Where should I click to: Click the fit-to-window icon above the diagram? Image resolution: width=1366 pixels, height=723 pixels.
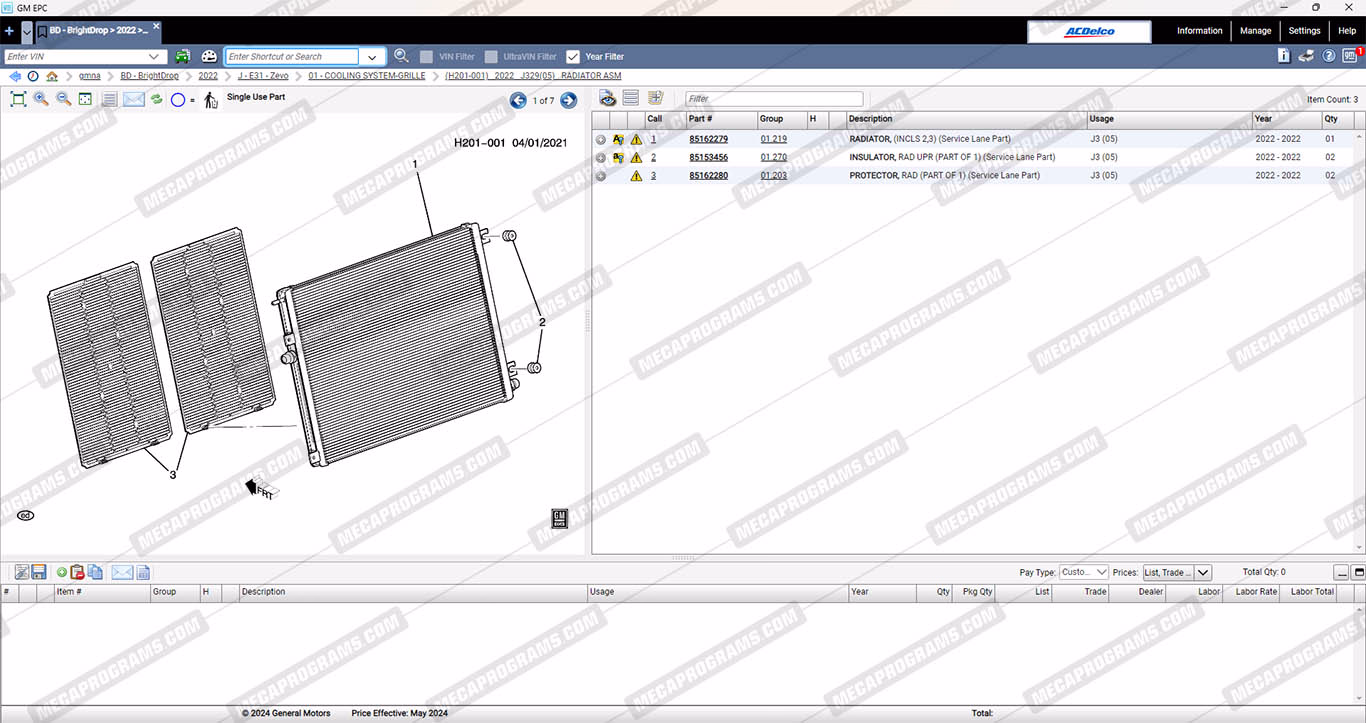[18, 99]
